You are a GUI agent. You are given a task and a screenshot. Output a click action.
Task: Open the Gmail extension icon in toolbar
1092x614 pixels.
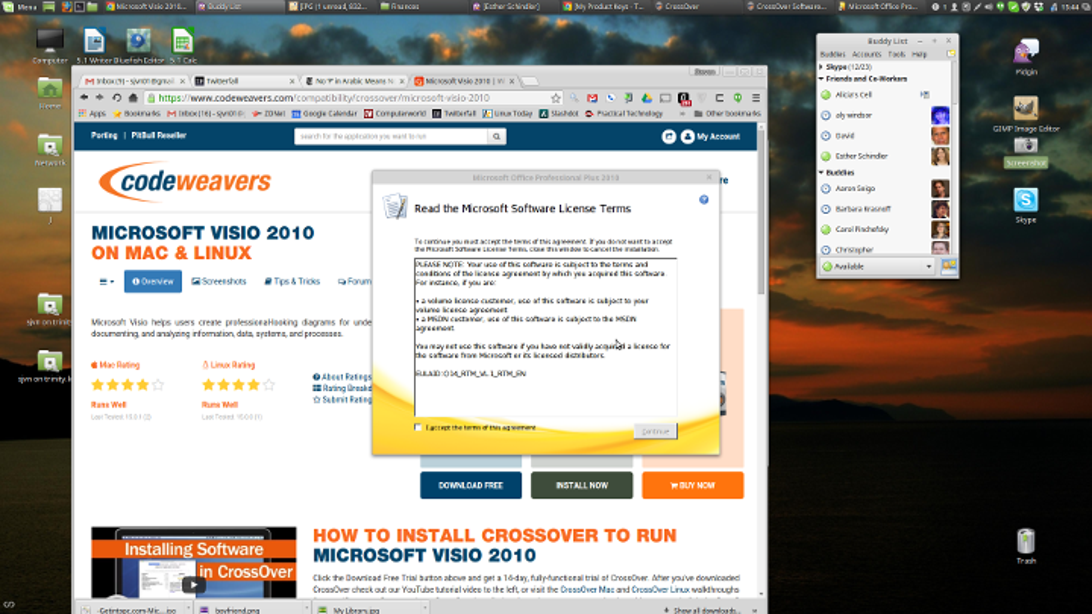tap(592, 98)
